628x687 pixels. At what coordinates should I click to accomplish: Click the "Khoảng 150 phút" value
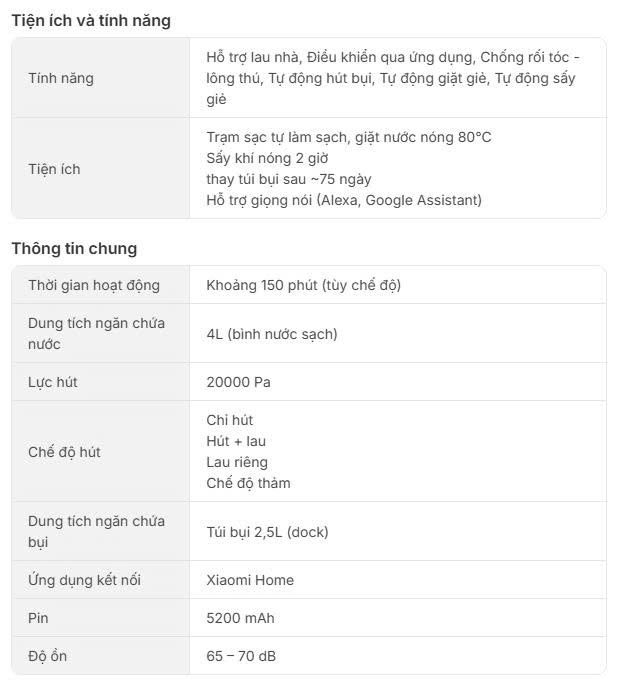pyautogui.click(x=303, y=285)
